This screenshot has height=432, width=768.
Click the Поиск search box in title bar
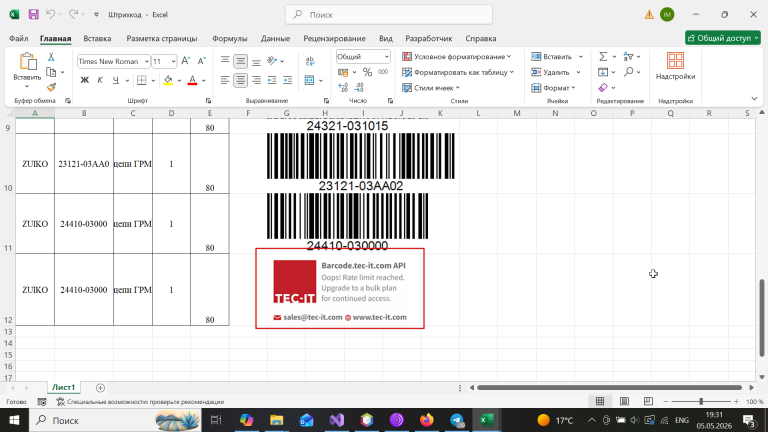point(389,15)
